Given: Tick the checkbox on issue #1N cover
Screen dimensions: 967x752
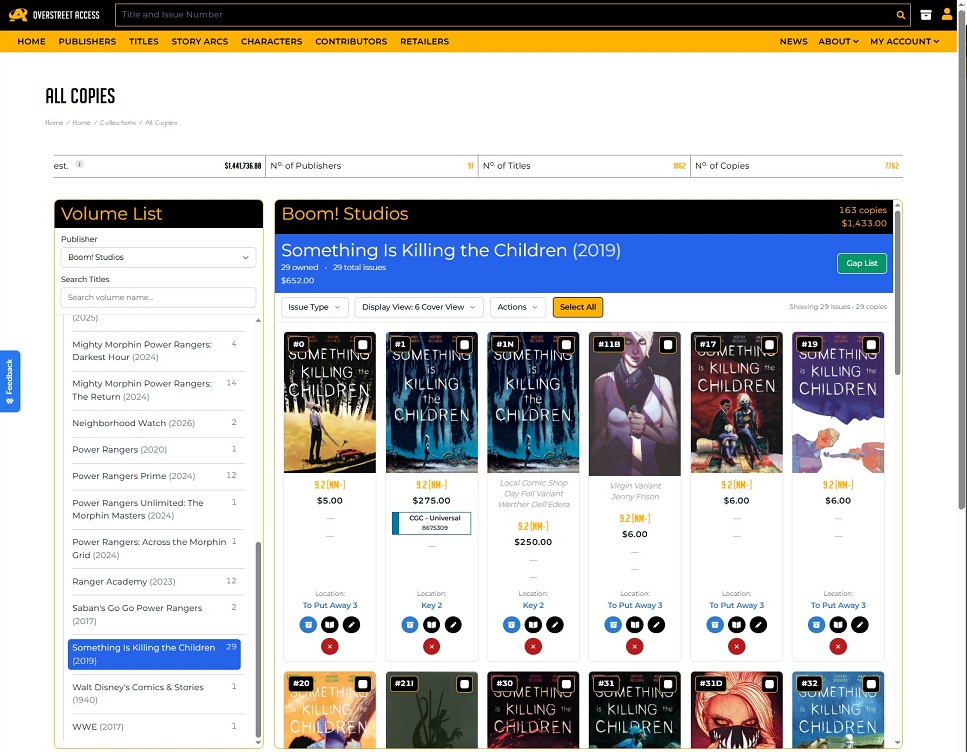Looking at the screenshot, I should click(566, 344).
